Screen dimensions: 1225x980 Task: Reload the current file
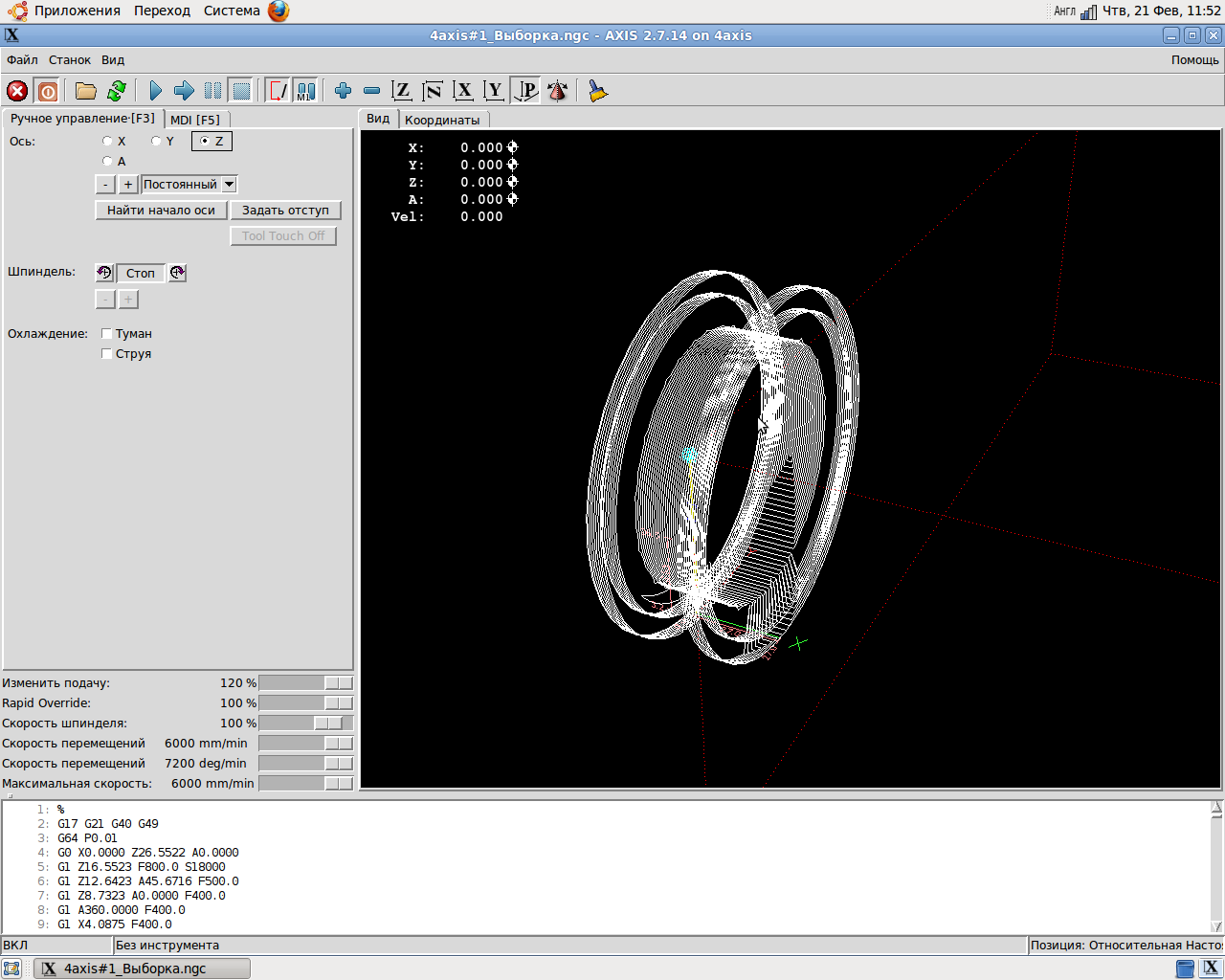[x=117, y=91]
